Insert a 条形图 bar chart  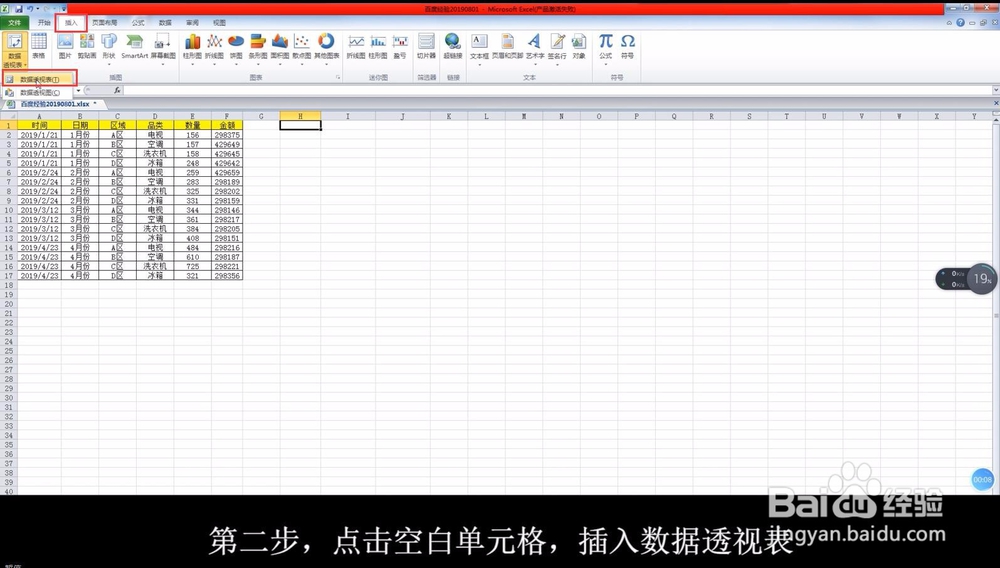(x=258, y=47)
